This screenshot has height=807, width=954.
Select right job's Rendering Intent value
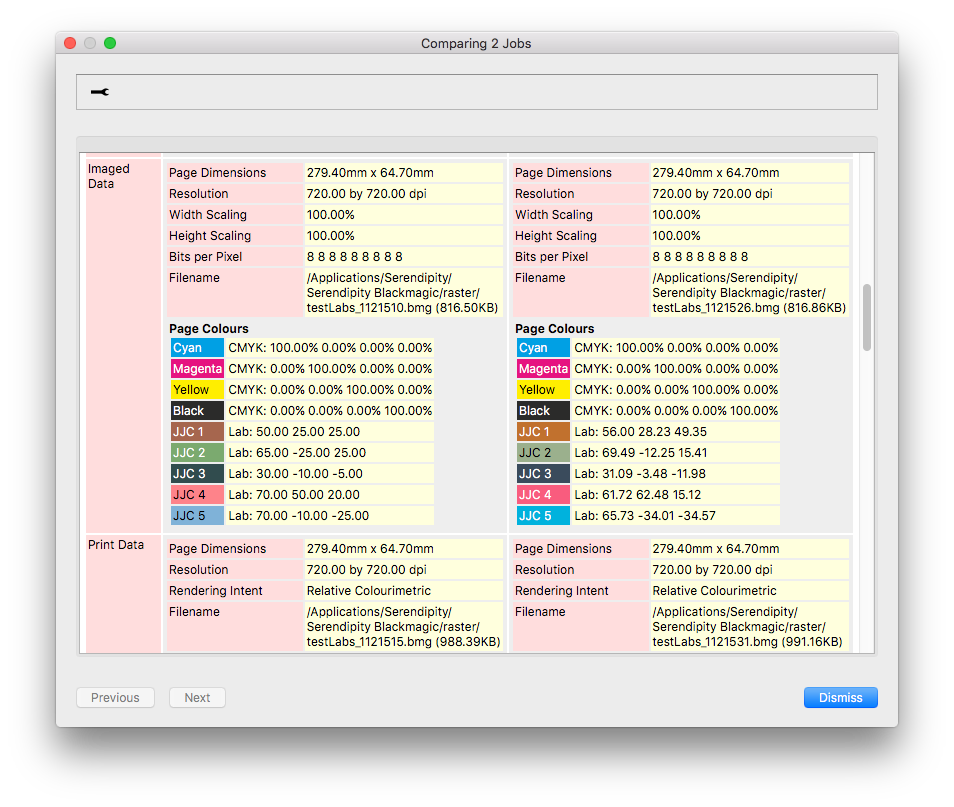[x=714, y=590]
